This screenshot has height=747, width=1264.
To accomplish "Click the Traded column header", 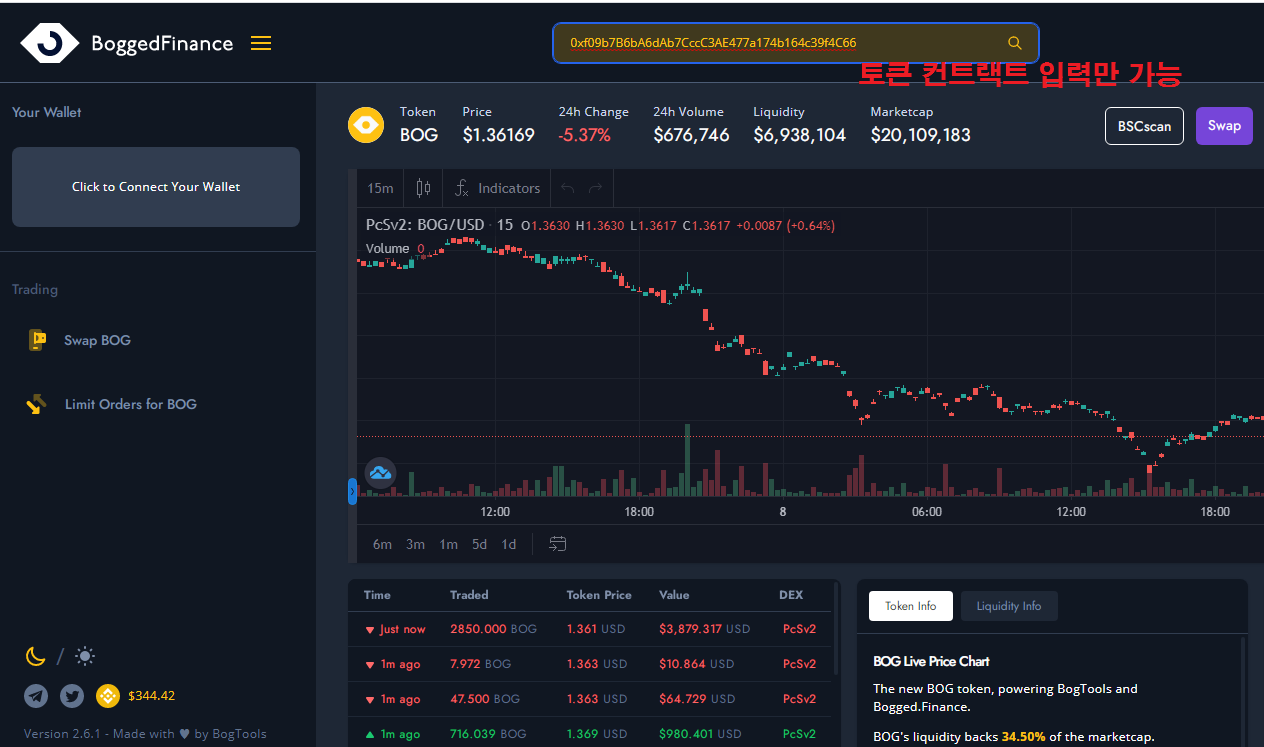I will (x=469, y=595).
